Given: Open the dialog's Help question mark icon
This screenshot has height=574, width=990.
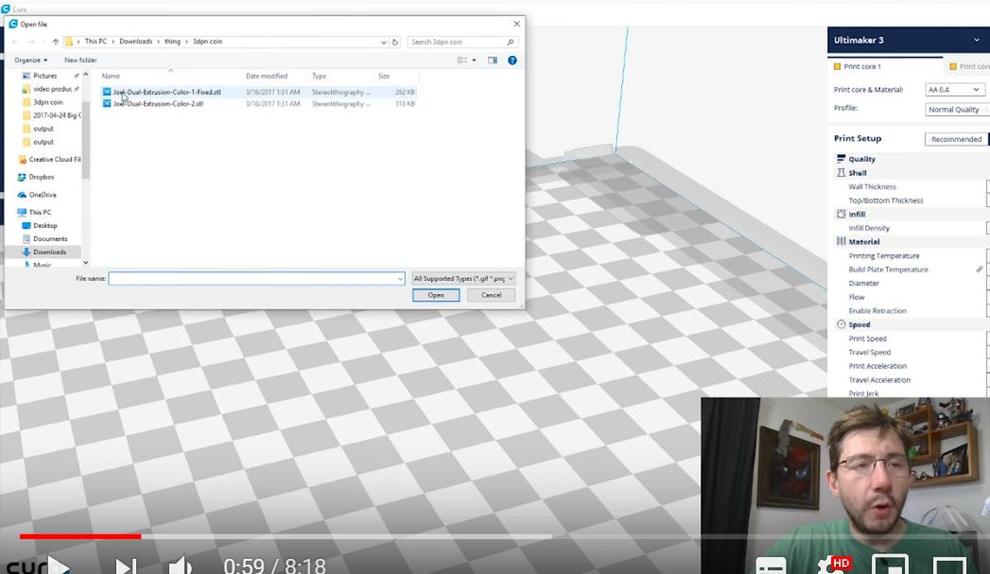Looking at the screenshot, I should [512, 60].
